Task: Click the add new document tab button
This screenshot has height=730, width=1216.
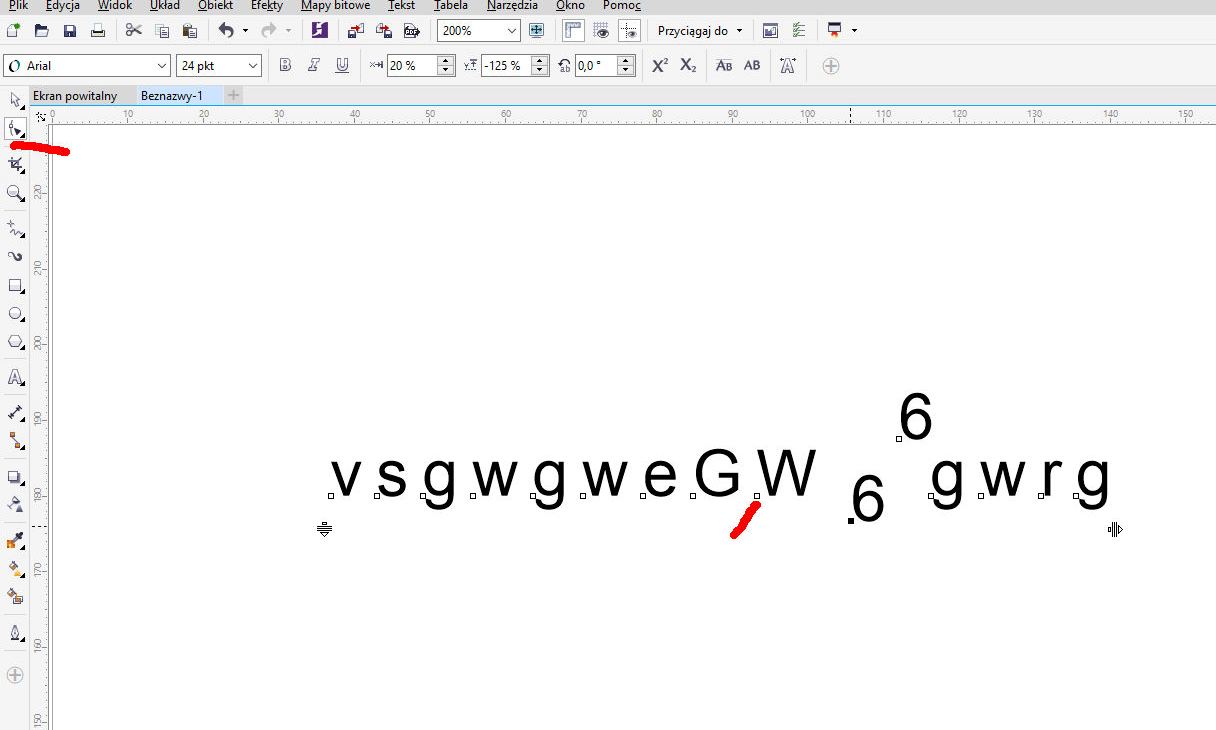Action: [234, 96]
